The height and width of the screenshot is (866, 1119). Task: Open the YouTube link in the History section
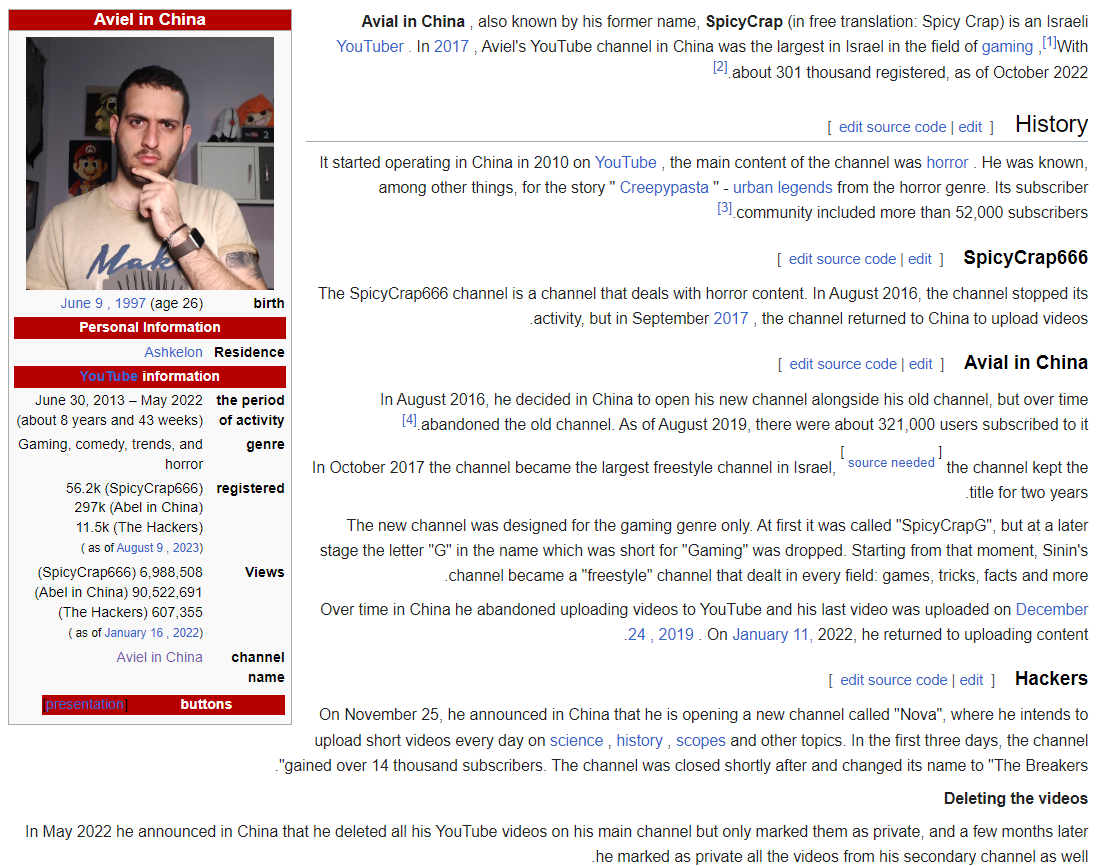pyautogui.click(x=625, y=163)
